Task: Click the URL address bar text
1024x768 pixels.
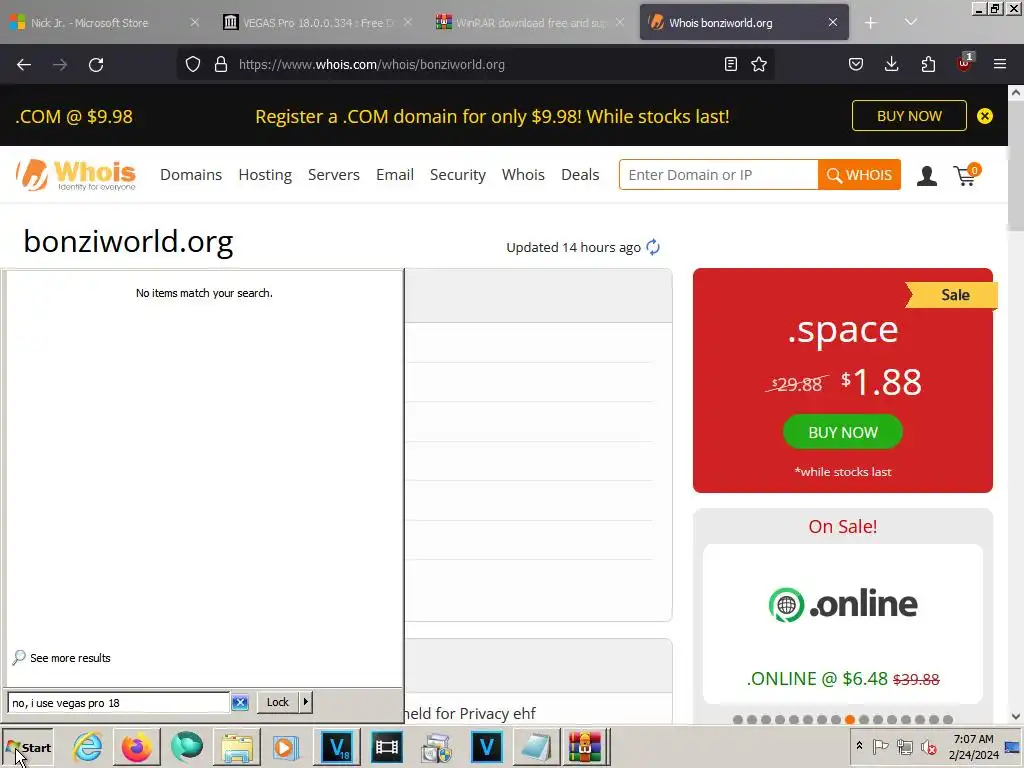Action: 372,64
